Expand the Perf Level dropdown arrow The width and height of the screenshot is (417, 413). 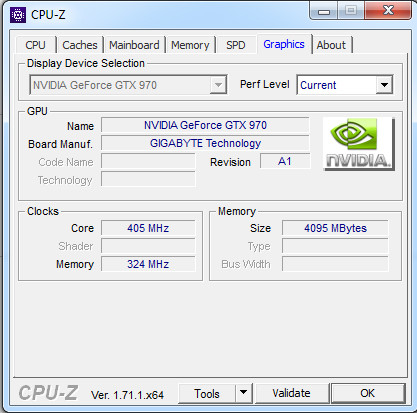pos(384,85)
